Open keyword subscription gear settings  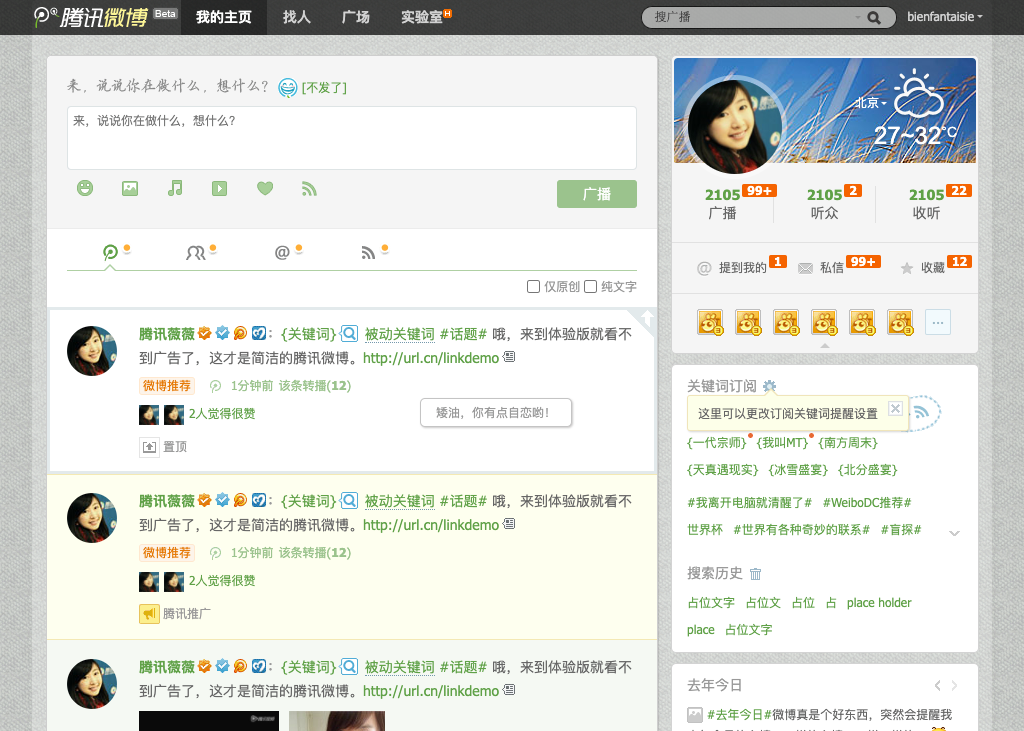769,386
